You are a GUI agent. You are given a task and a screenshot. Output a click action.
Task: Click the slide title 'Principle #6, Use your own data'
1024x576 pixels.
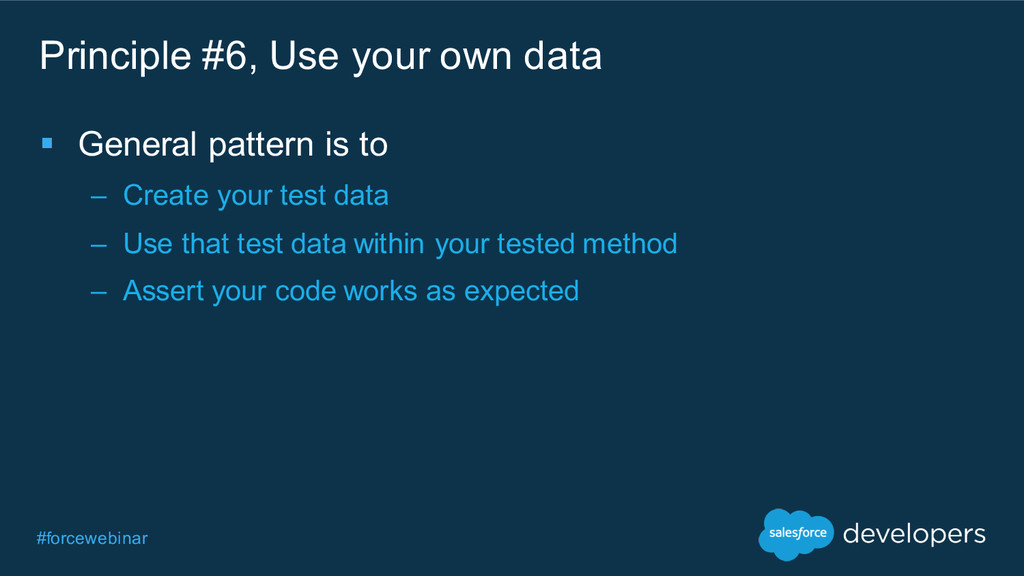click(x=320, y=56)
